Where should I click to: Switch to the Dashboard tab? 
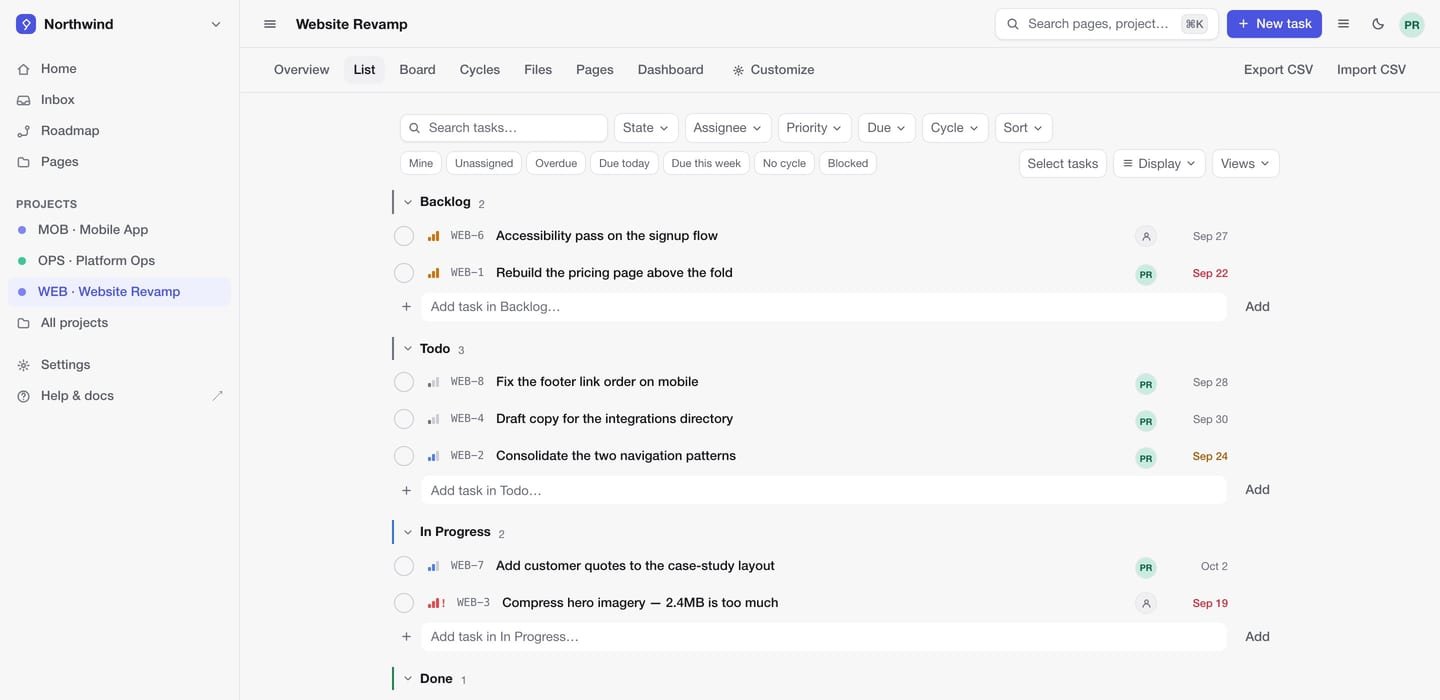coord(671,70)
